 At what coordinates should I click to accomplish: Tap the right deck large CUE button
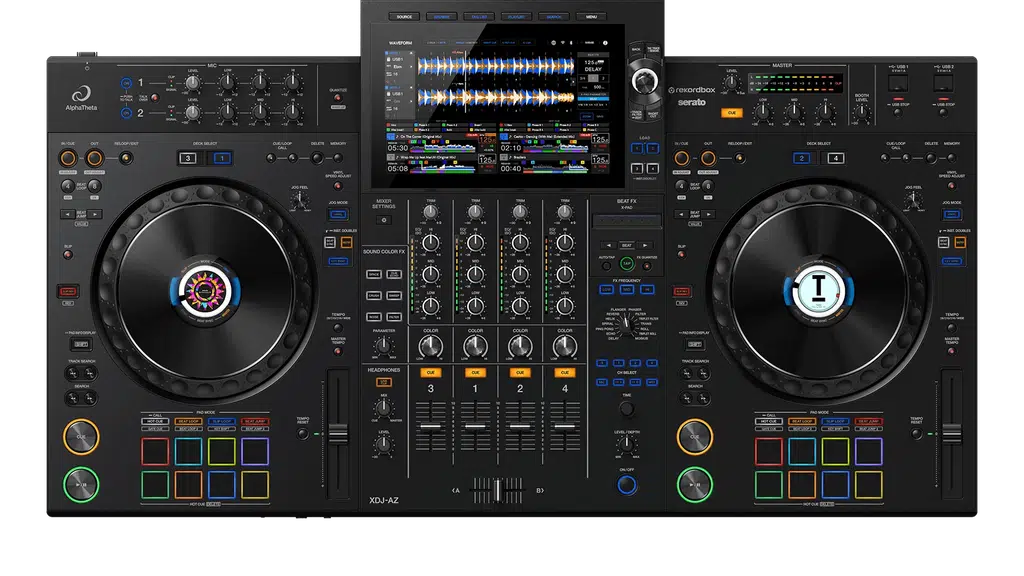click(695, 436)
